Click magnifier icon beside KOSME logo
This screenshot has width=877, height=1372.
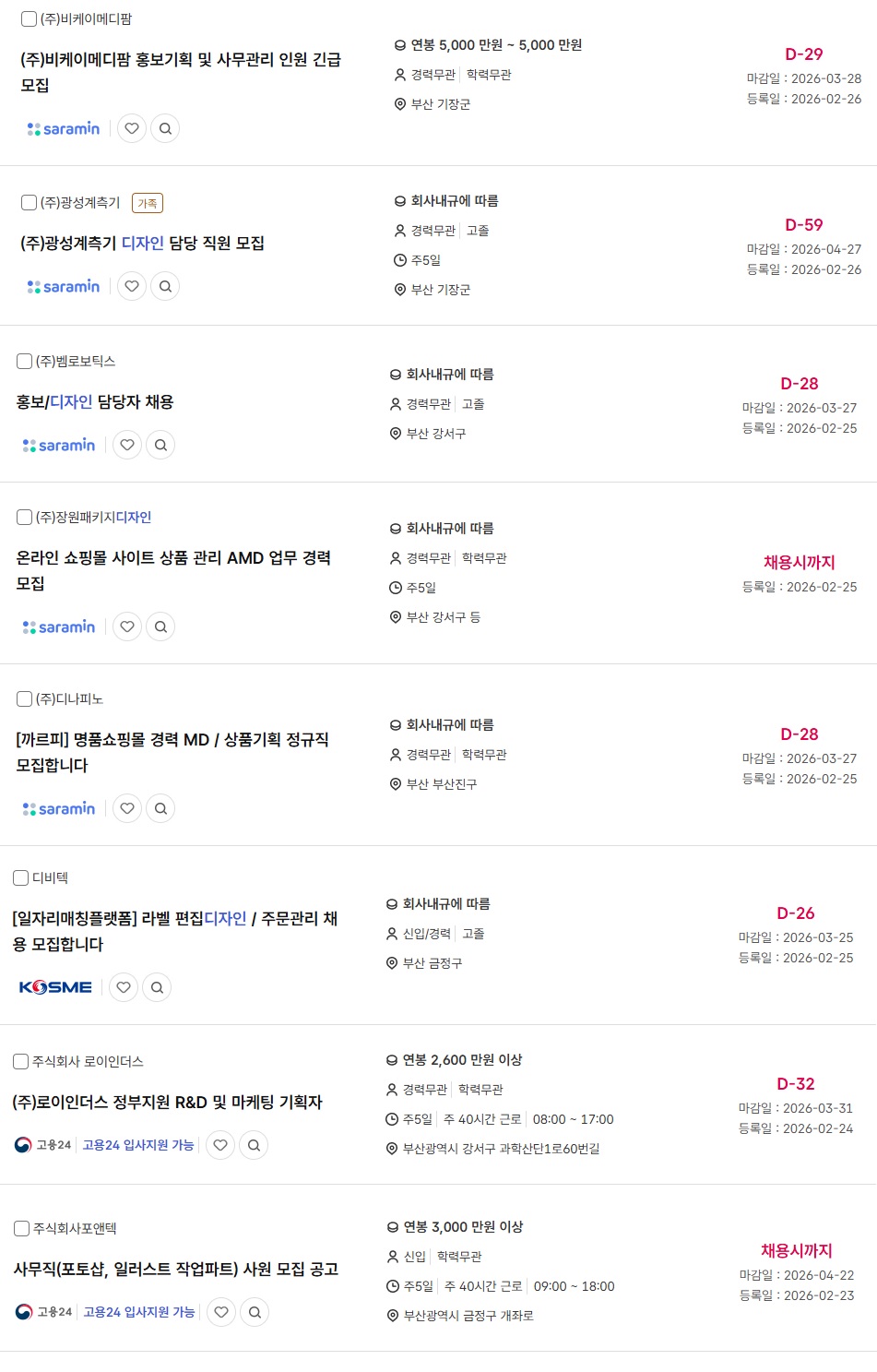pyautogui.click(x=157, y=988)
